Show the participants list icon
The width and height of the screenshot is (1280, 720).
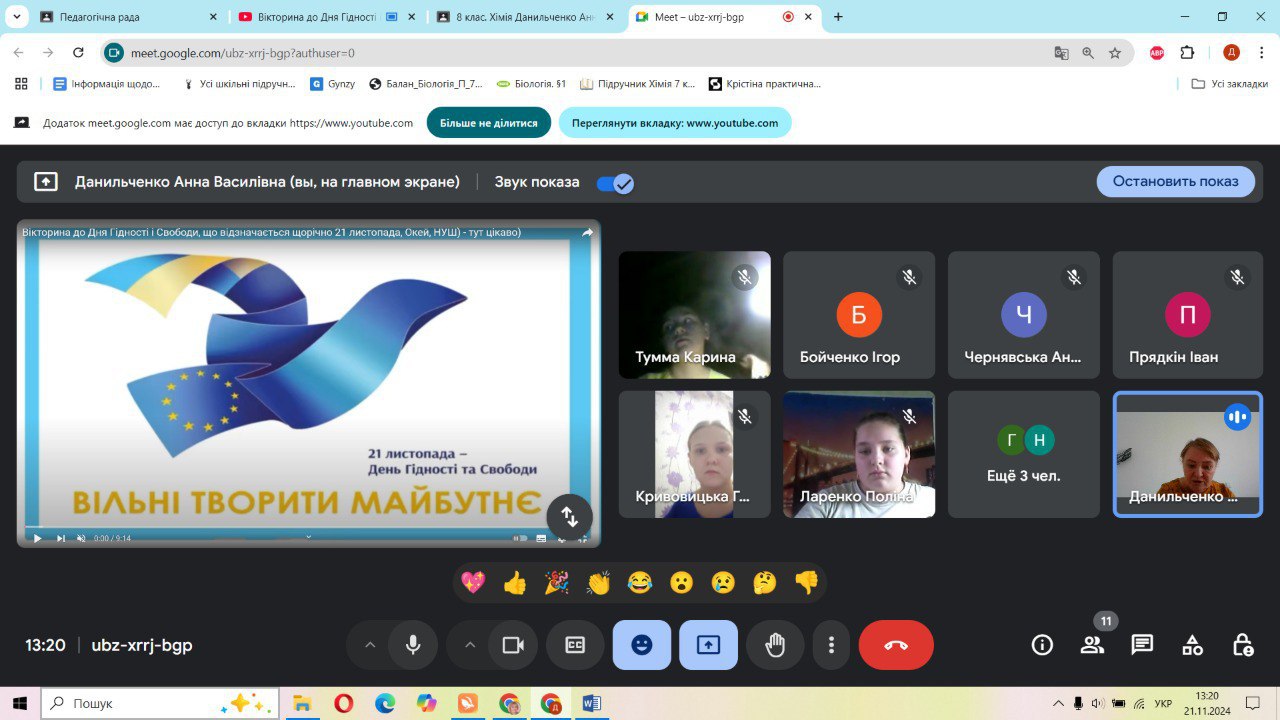point(1092,645)
